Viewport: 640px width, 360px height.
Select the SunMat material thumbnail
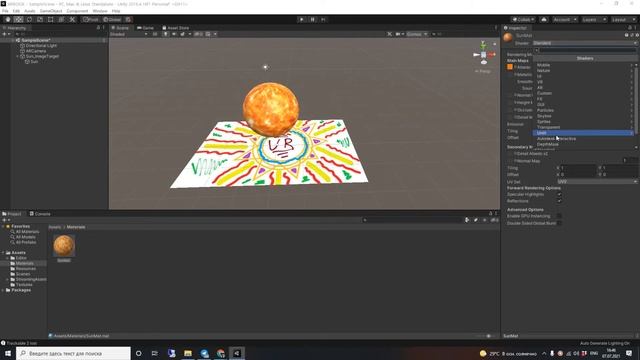click(x=64, y=246)
